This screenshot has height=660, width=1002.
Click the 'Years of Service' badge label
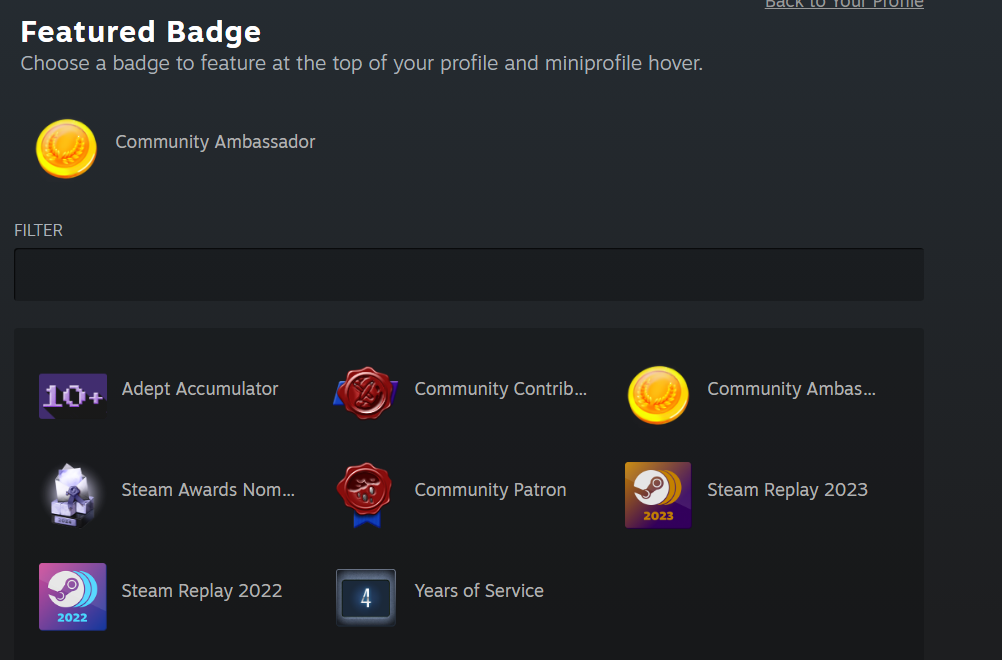[479, 591]
